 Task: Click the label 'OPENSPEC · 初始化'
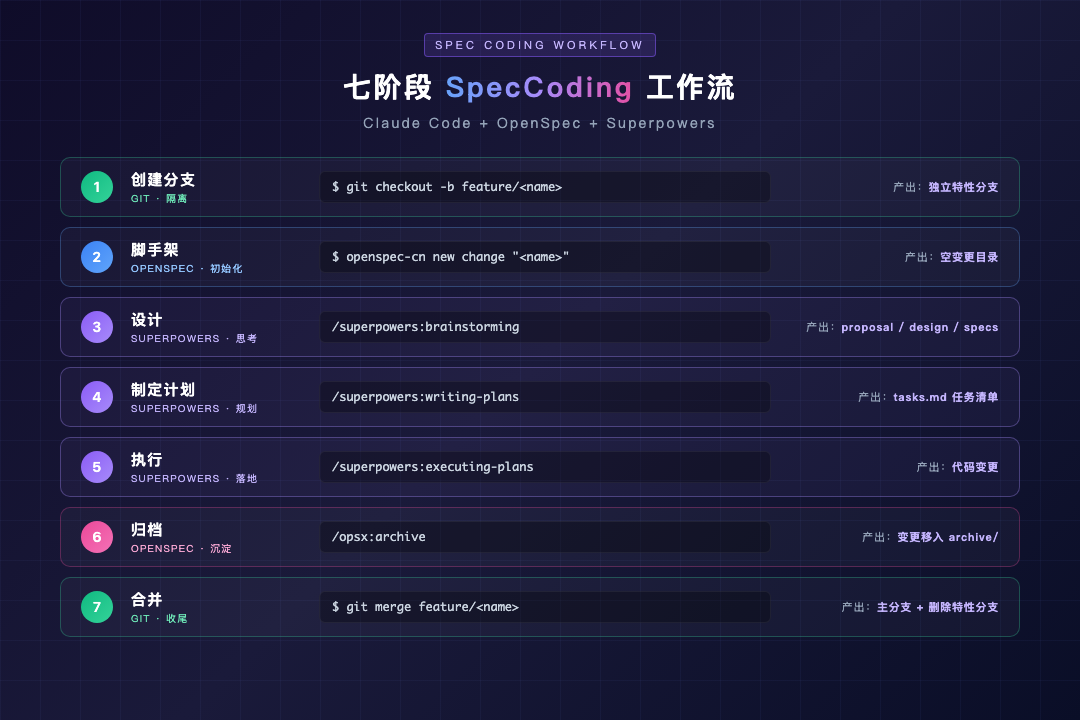187,269
